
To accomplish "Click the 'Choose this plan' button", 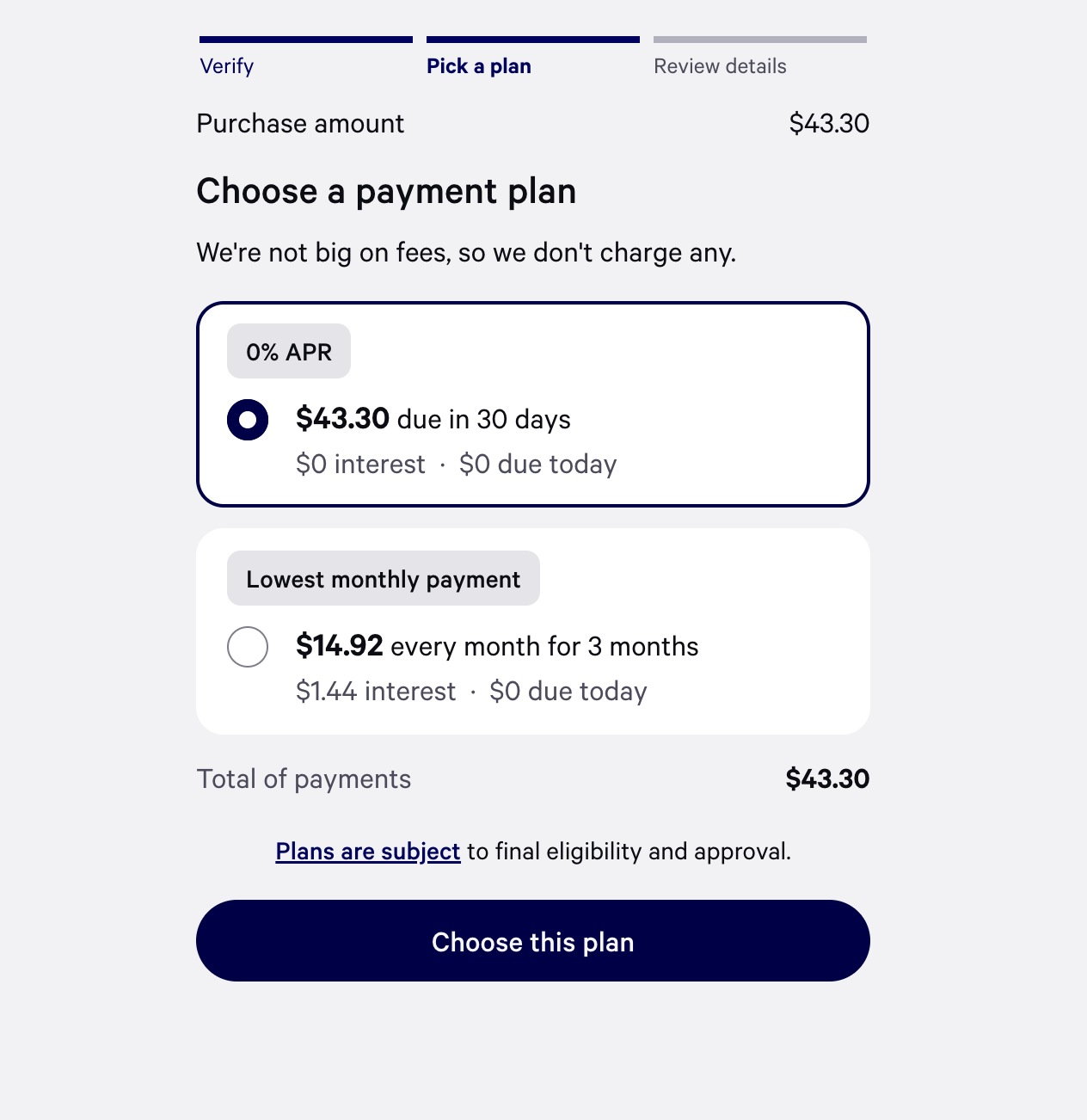I will (533, 941).
